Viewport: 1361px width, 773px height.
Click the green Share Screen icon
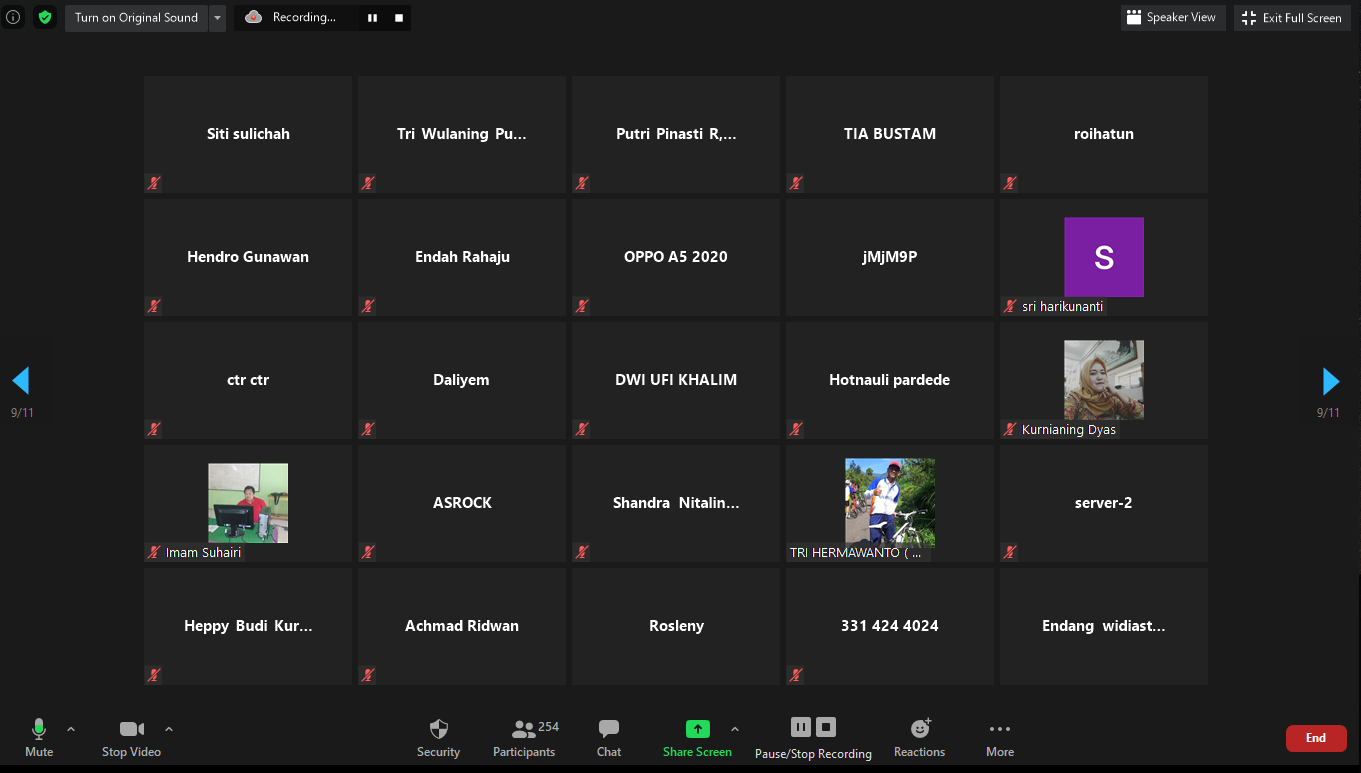click(697, 730)
